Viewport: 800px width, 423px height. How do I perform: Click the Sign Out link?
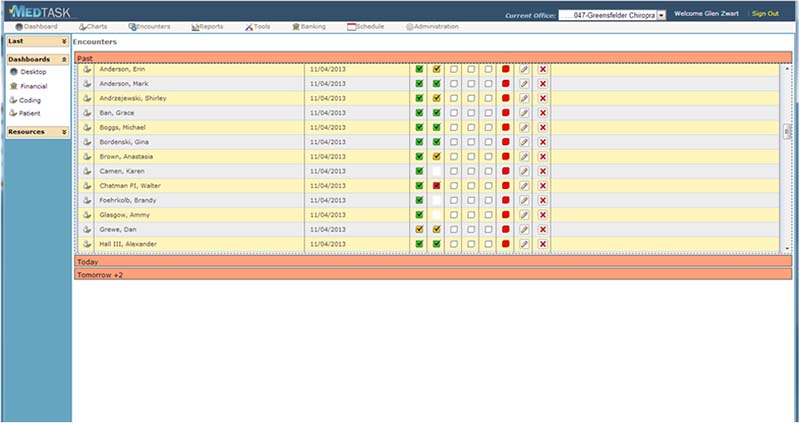765,14
